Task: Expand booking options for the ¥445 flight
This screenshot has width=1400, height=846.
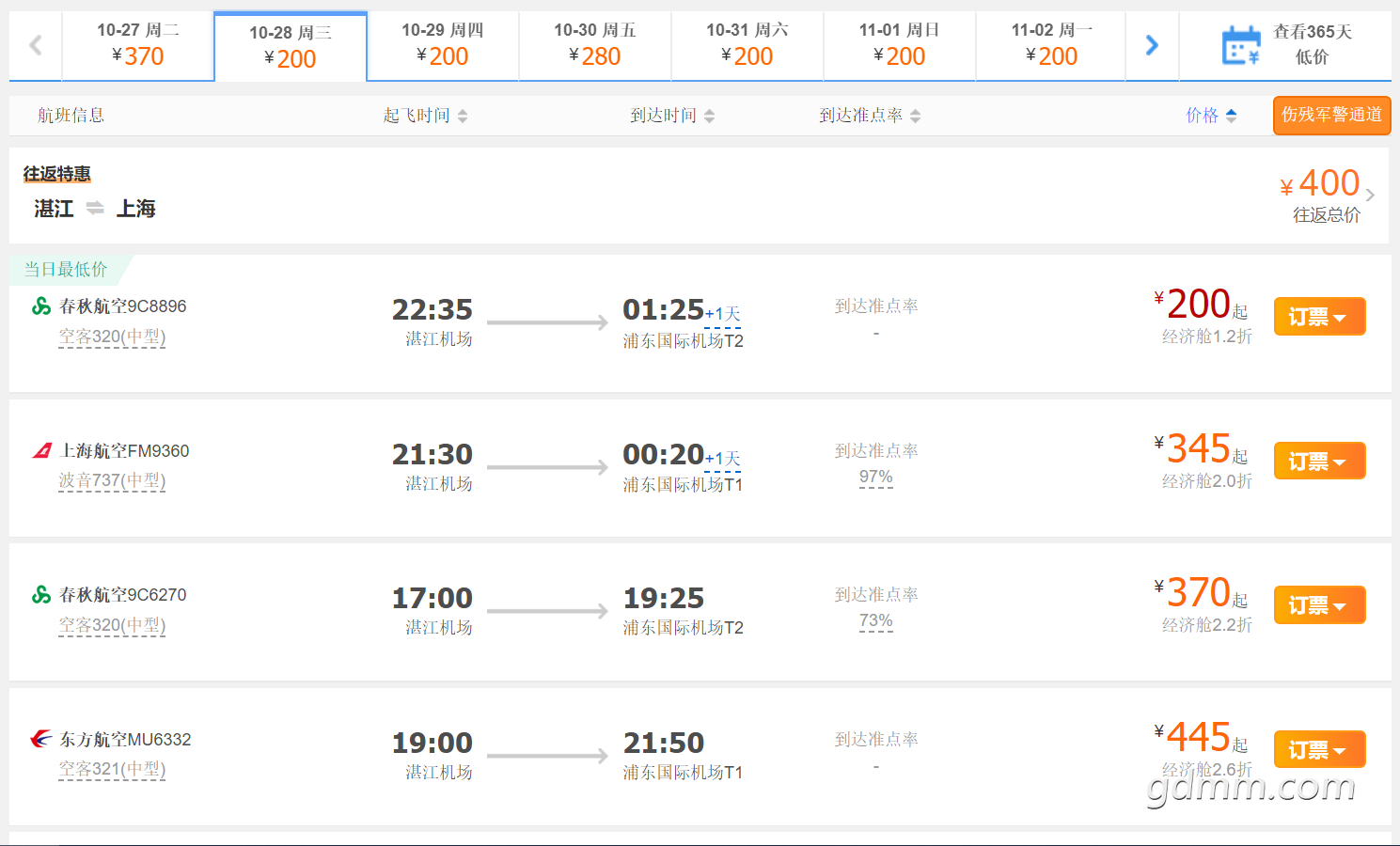Action: coord(1319,750)
